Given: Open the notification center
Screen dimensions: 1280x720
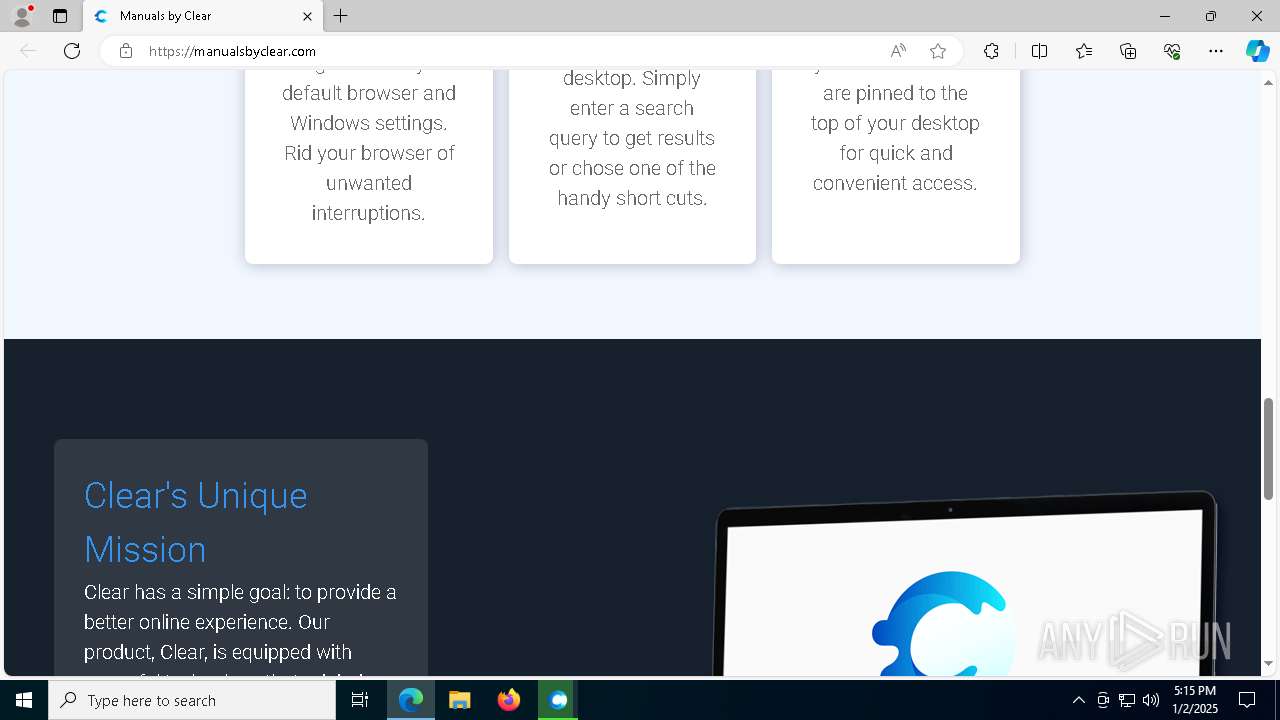Looking at the screenshot, I should [1247, 700].
